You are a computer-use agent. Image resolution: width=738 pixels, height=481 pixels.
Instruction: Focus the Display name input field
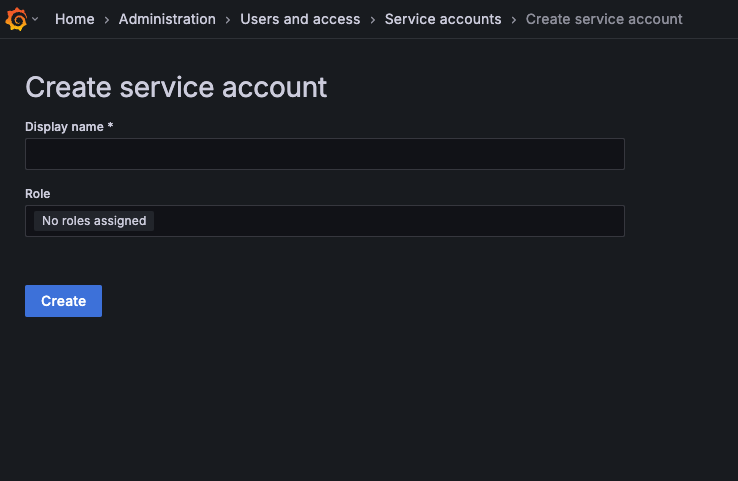[x=325, y=154]
